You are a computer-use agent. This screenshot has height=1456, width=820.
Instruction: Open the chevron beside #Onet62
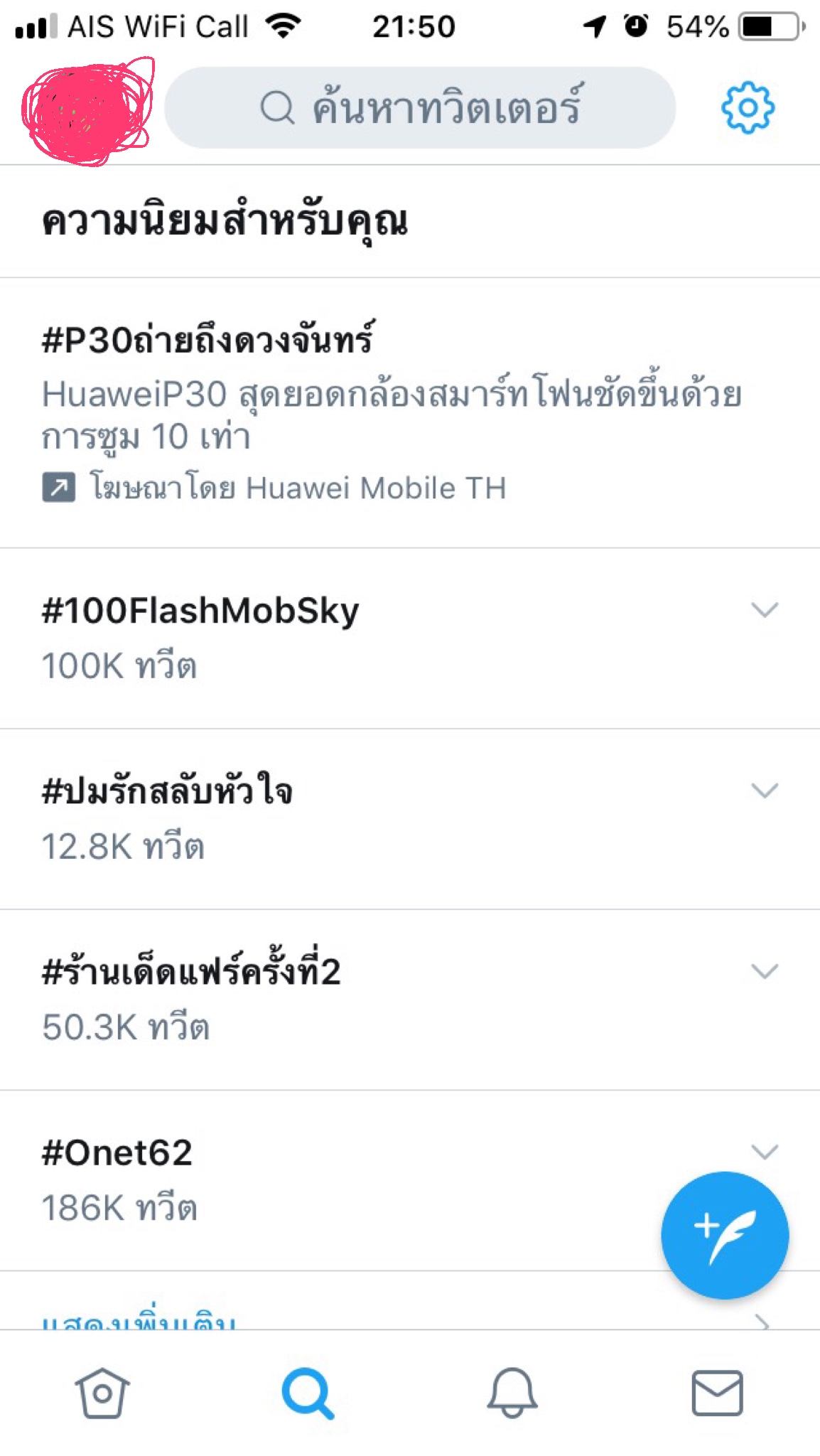click(765, 1152)
